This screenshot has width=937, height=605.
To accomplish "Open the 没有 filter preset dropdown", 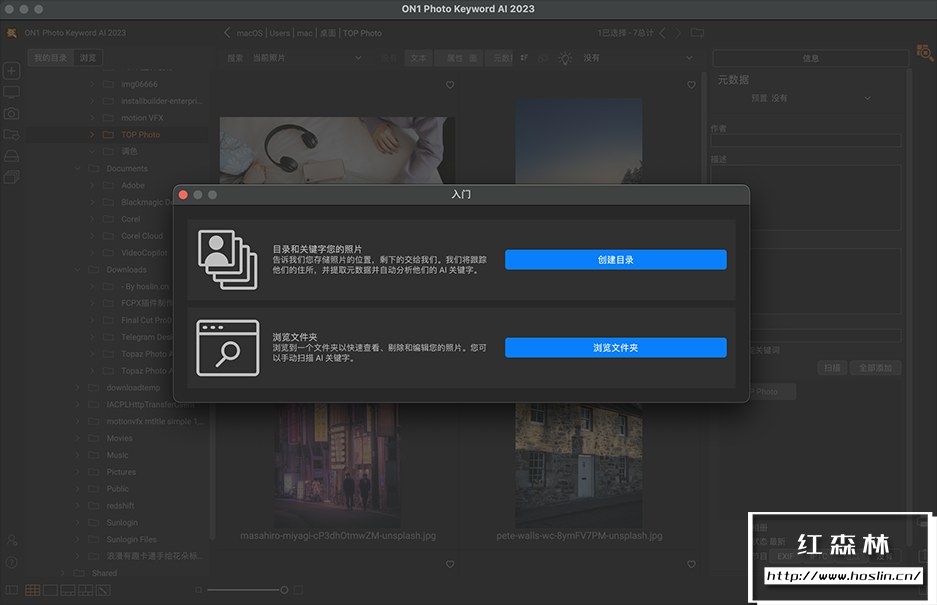I will point(638,58).
